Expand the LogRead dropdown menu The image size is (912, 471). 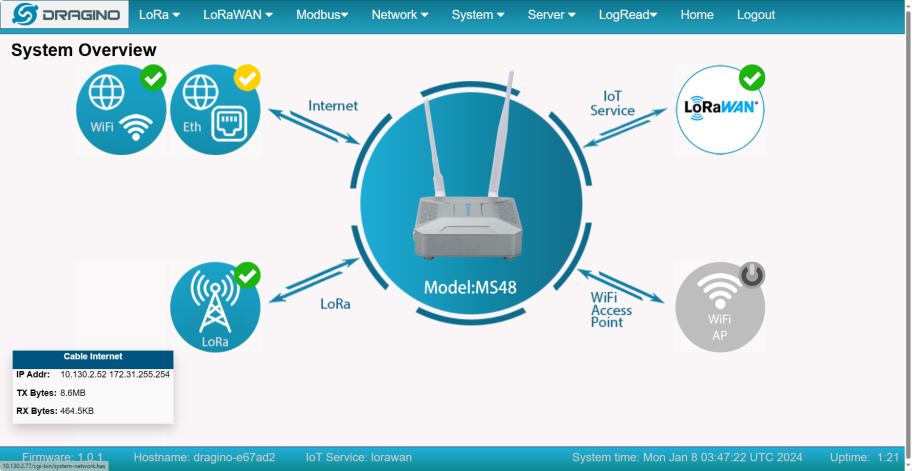click(628, 15)
